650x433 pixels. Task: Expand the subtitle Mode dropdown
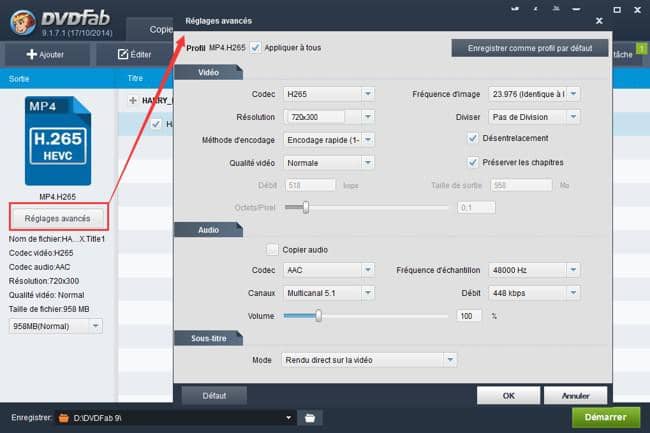[450, 360]
